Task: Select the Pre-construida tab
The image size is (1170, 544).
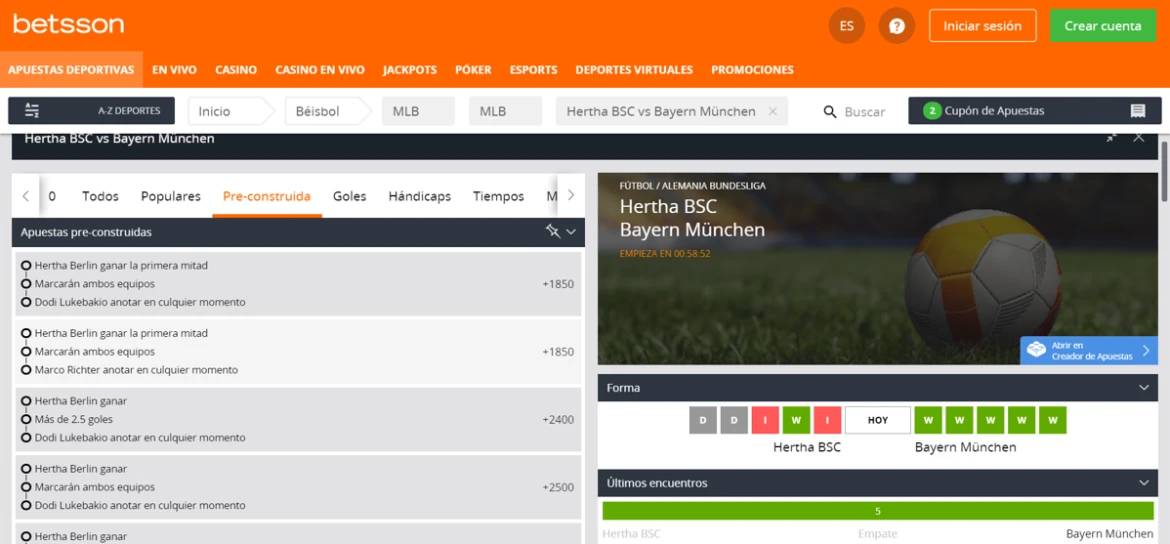Action: [x=267, y=196]
